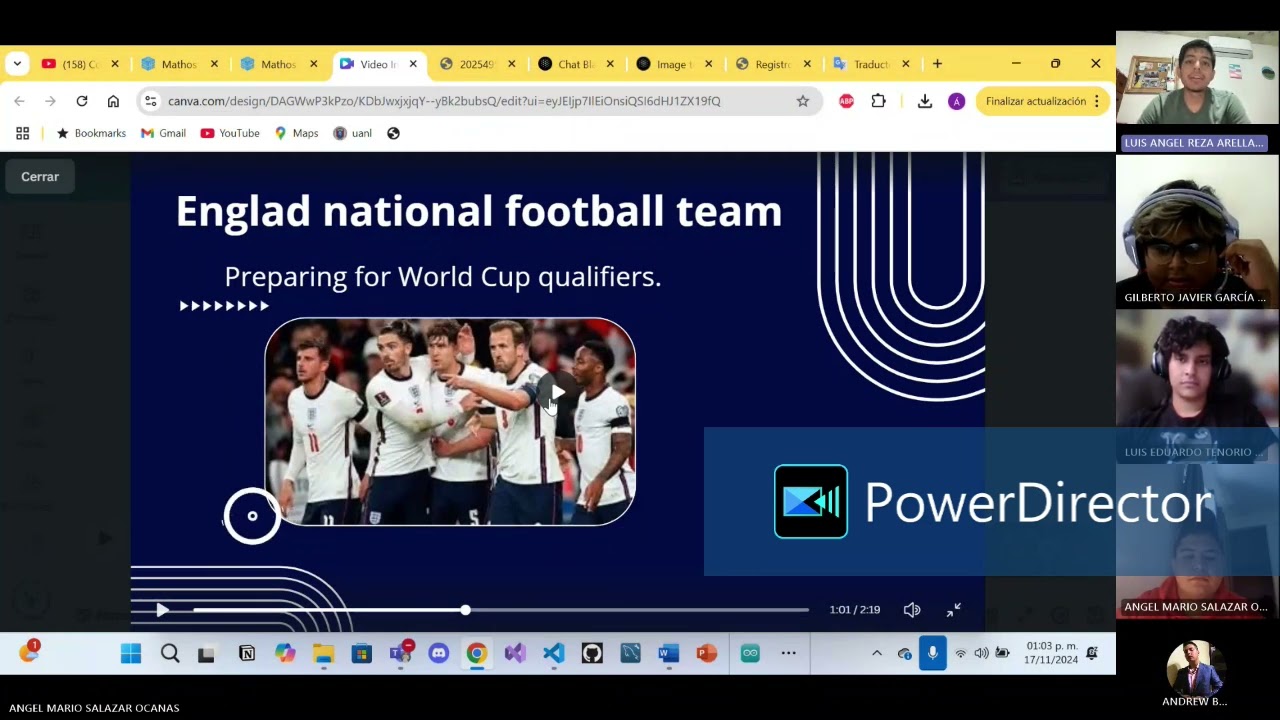Launch Notion from taskbar
Image resolution: width=1280 pixels, height=720 pixels.
click(x=246, y=654)
